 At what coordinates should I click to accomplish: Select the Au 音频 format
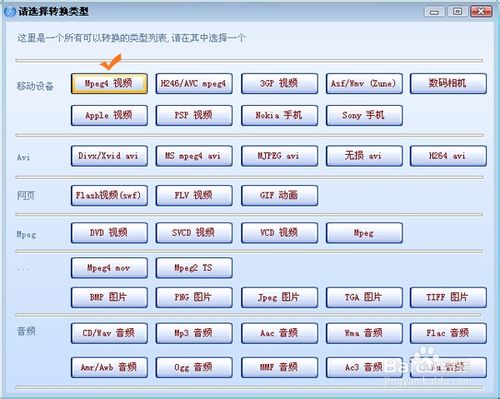coord(448,367)
